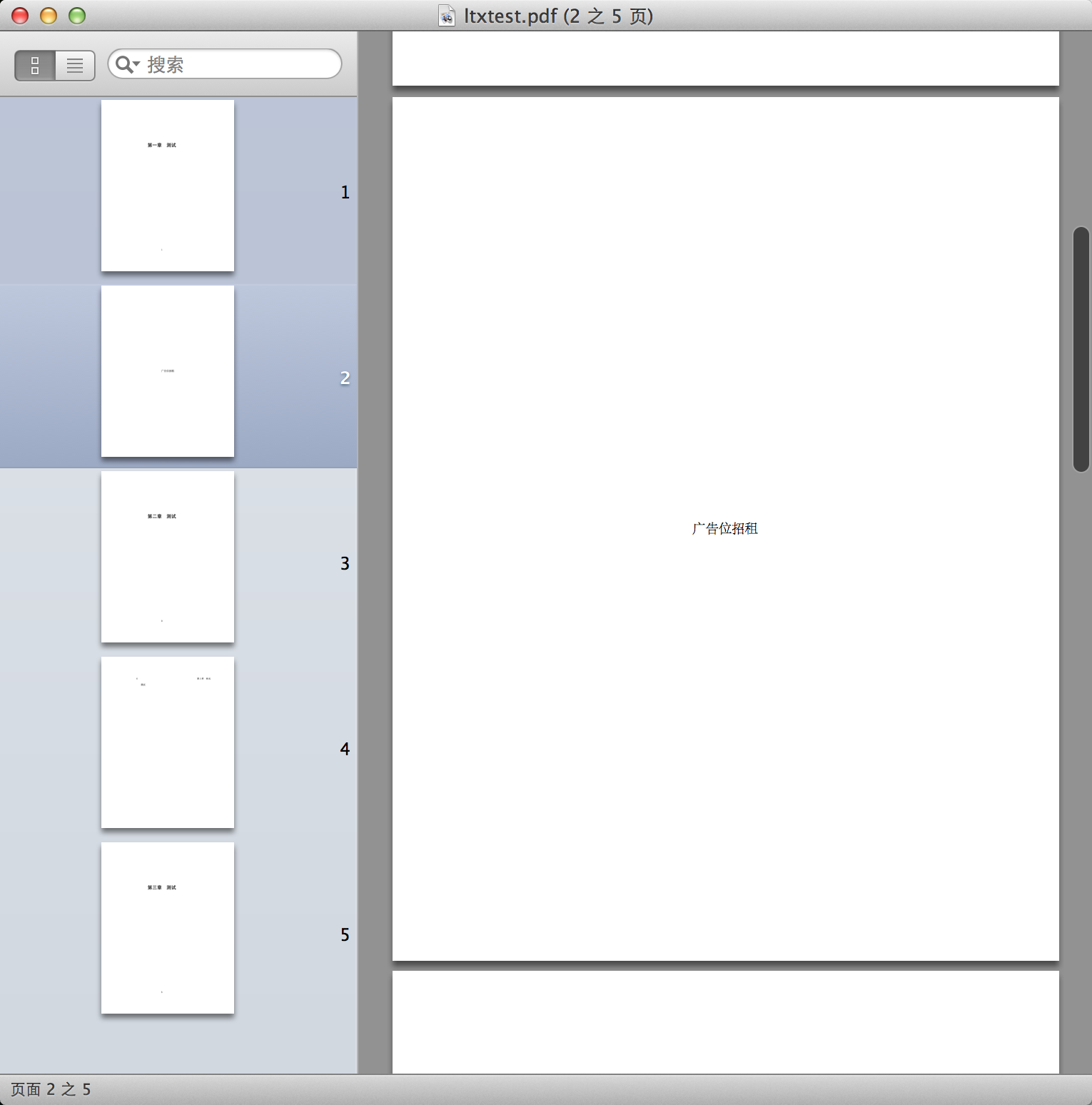Click the scrollbar track below the handle

[x=1081, y=714]
